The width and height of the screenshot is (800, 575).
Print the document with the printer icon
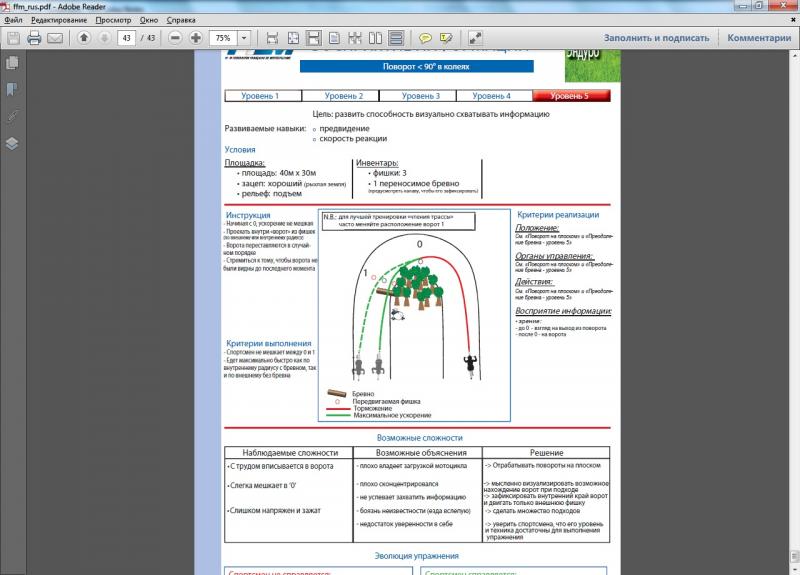click(x=34, y=38)
